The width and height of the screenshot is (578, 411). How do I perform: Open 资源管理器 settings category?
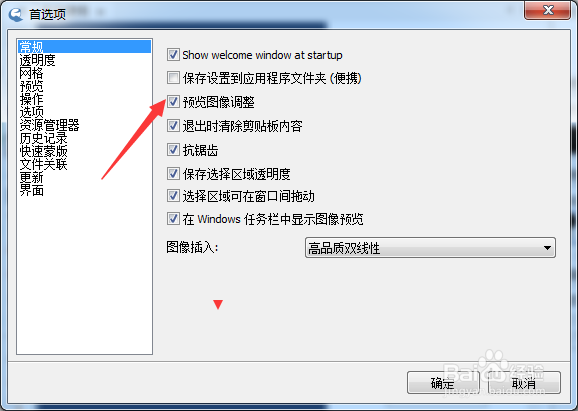tap(49, 125)
